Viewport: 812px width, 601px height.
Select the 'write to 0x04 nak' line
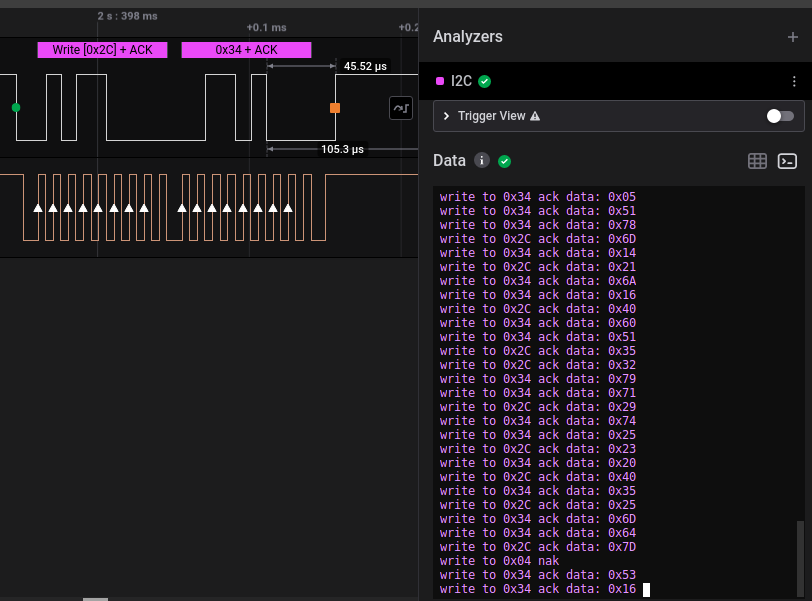pos(499,561)
